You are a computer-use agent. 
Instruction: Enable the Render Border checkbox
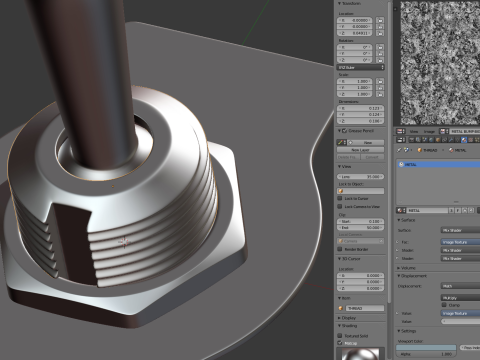pos(340,249)
